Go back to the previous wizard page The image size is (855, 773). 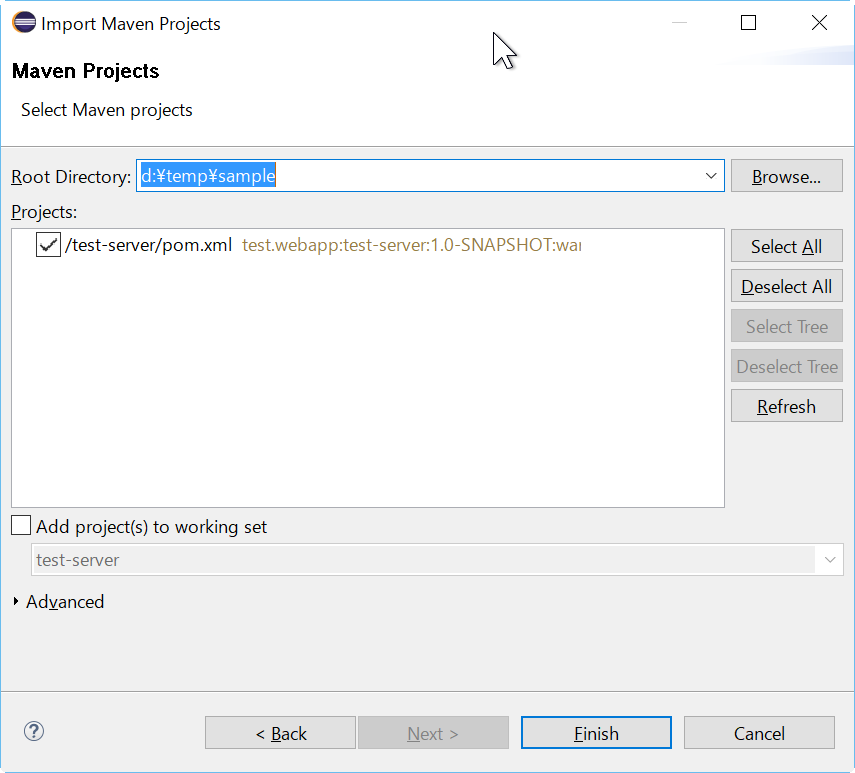279,732
